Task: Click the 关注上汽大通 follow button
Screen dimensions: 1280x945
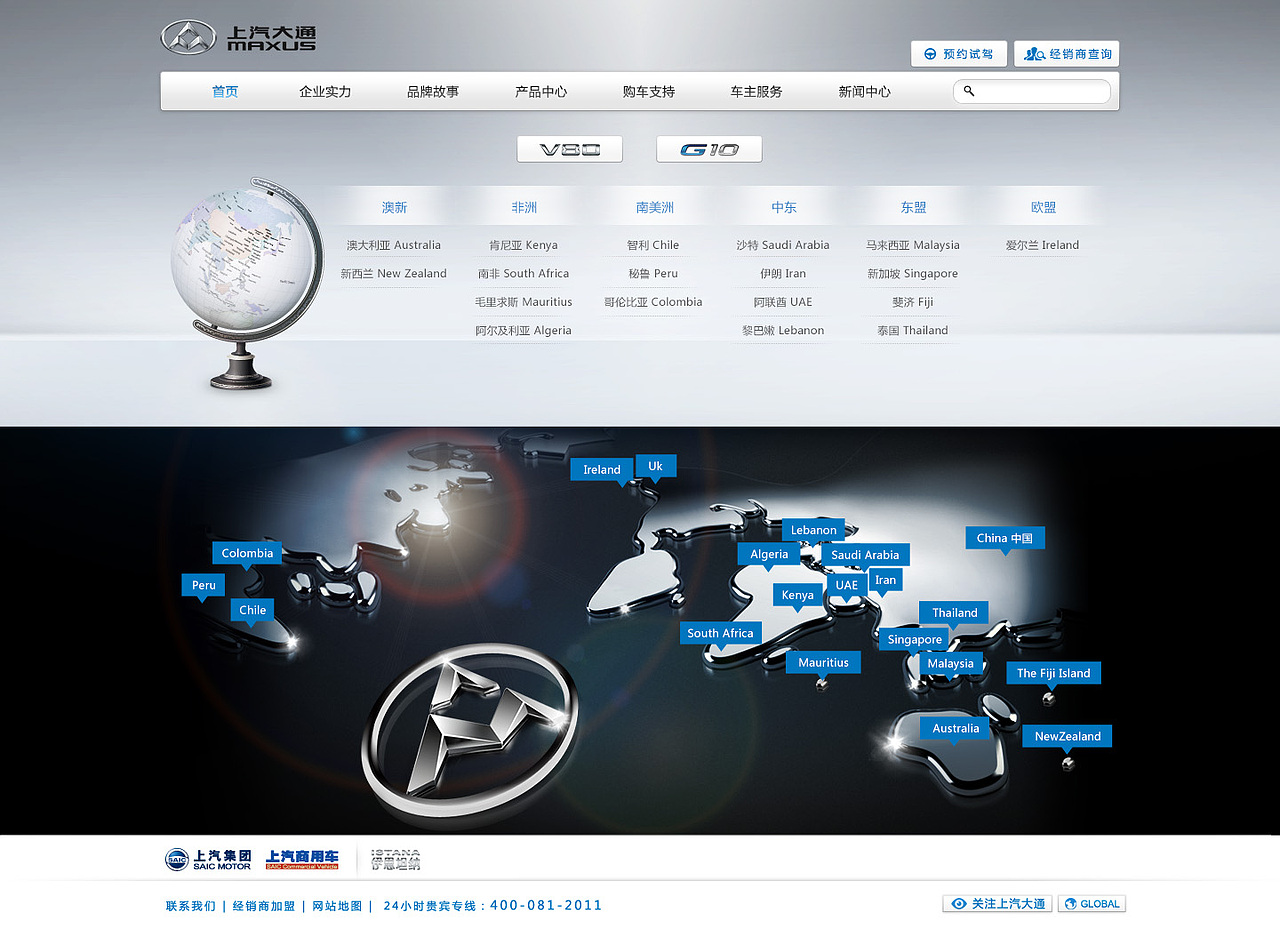Action: tap(997, 903)
